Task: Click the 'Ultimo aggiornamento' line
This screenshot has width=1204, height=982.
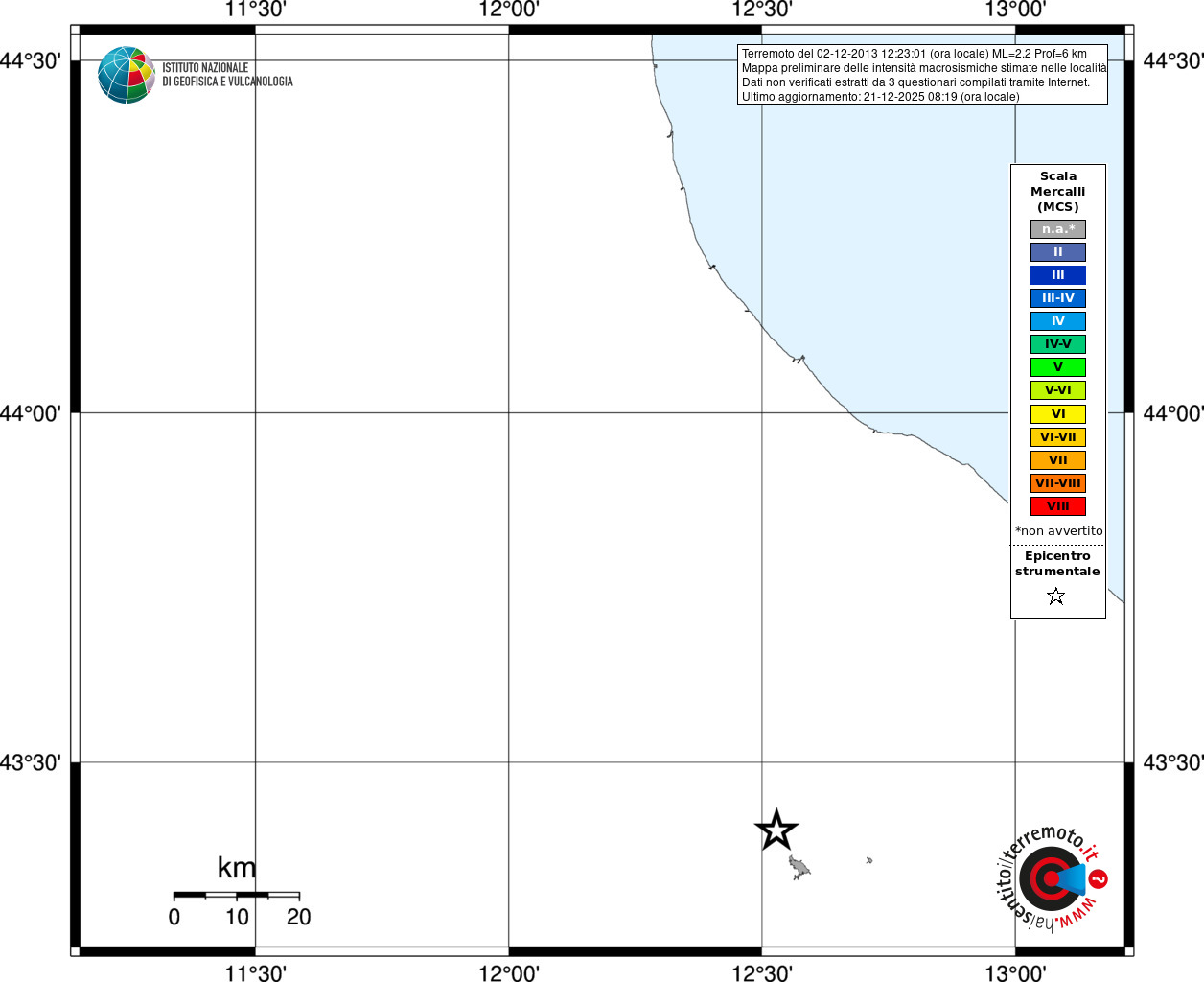Action: [x=881, y=97]
